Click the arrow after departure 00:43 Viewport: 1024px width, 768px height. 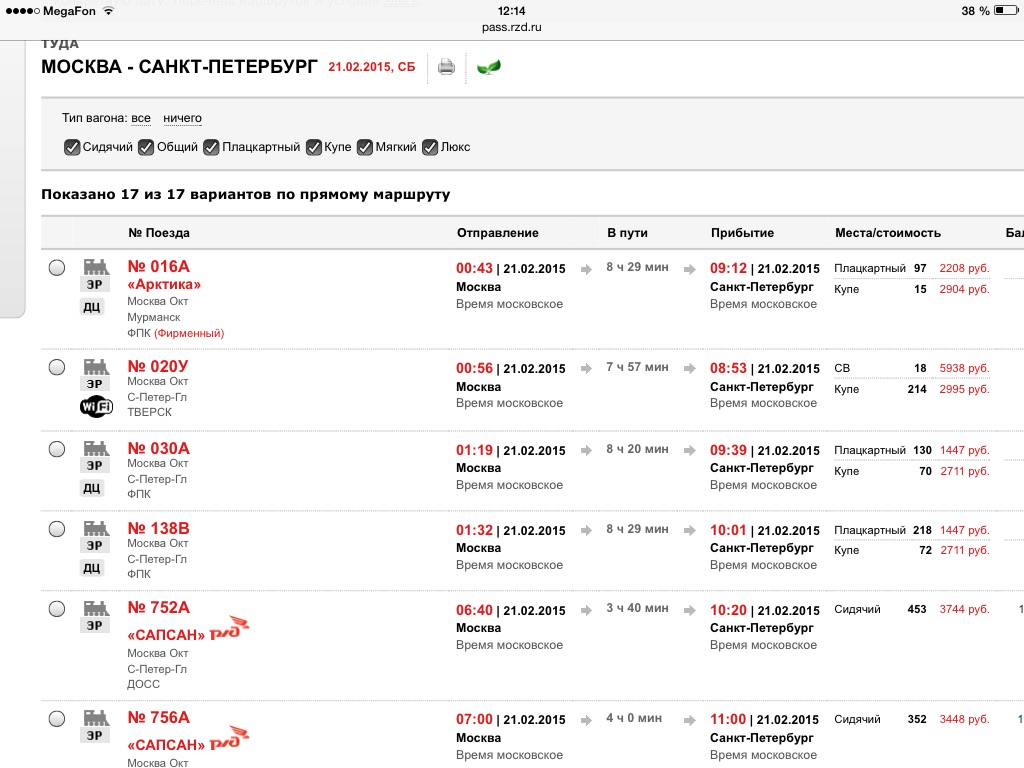coord(586,269)
